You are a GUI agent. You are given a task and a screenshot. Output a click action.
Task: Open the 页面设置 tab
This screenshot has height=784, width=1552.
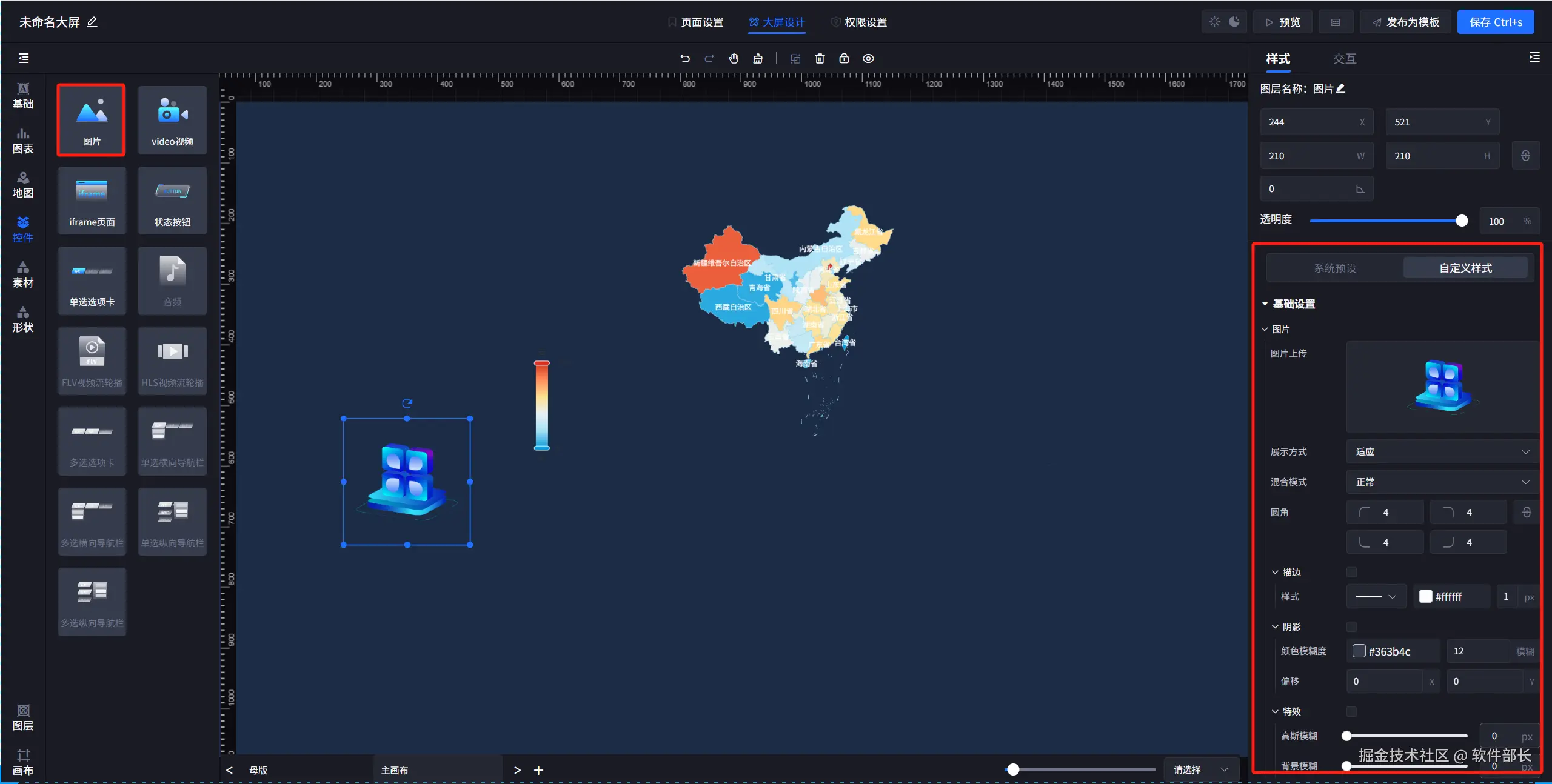point(696,22)
